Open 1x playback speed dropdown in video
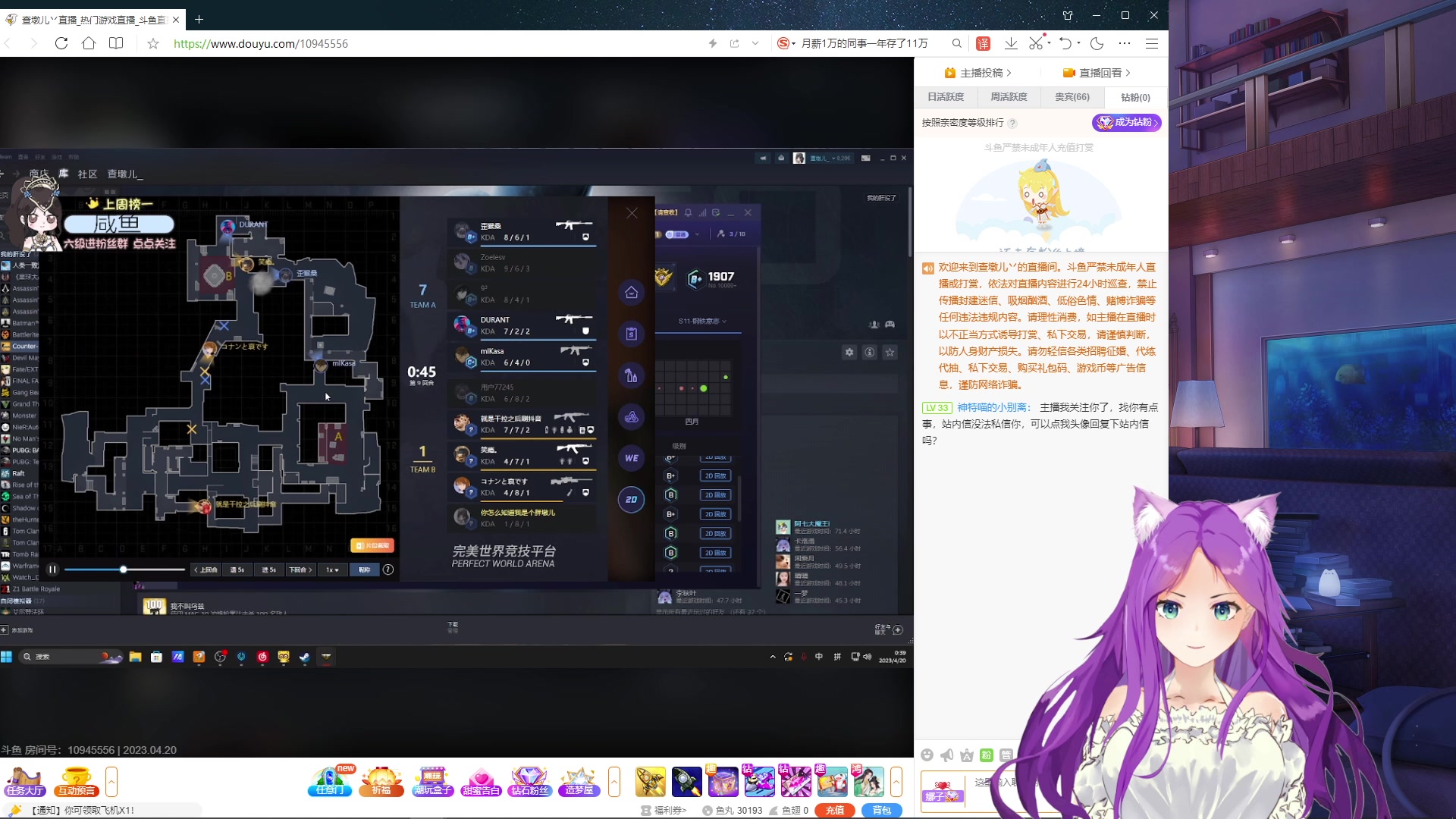 [x=332, y=570]
